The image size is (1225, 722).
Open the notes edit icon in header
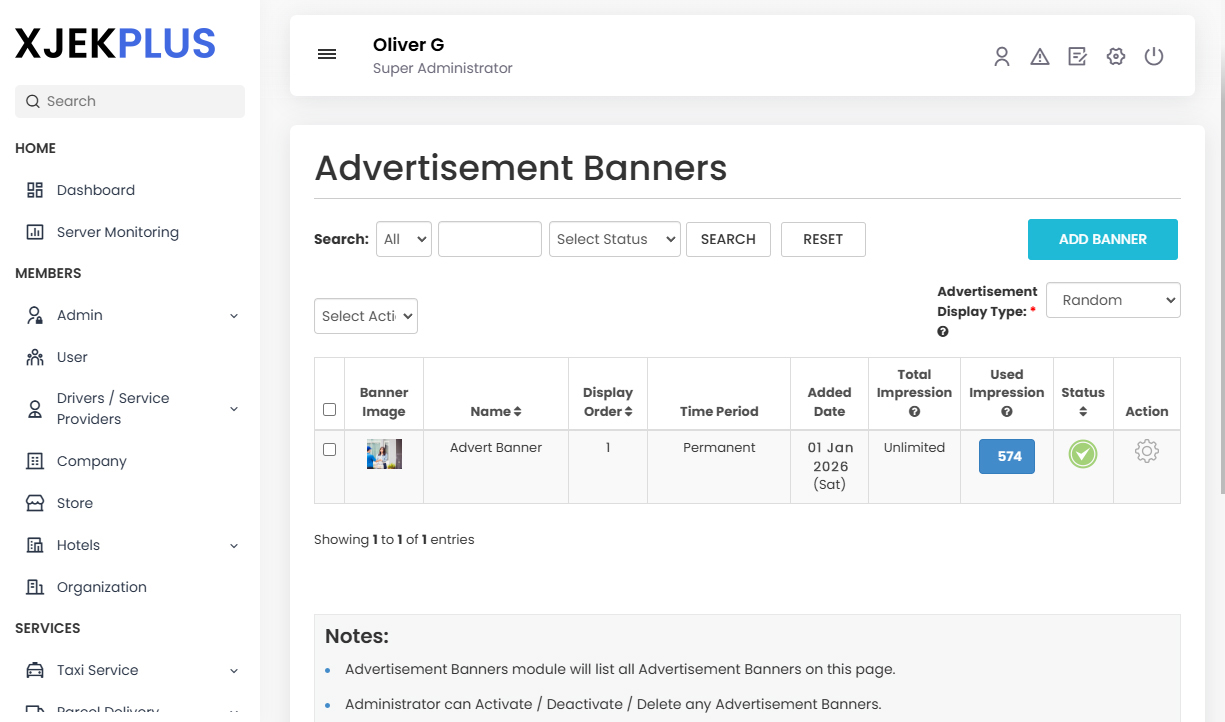pos(1077,56)
